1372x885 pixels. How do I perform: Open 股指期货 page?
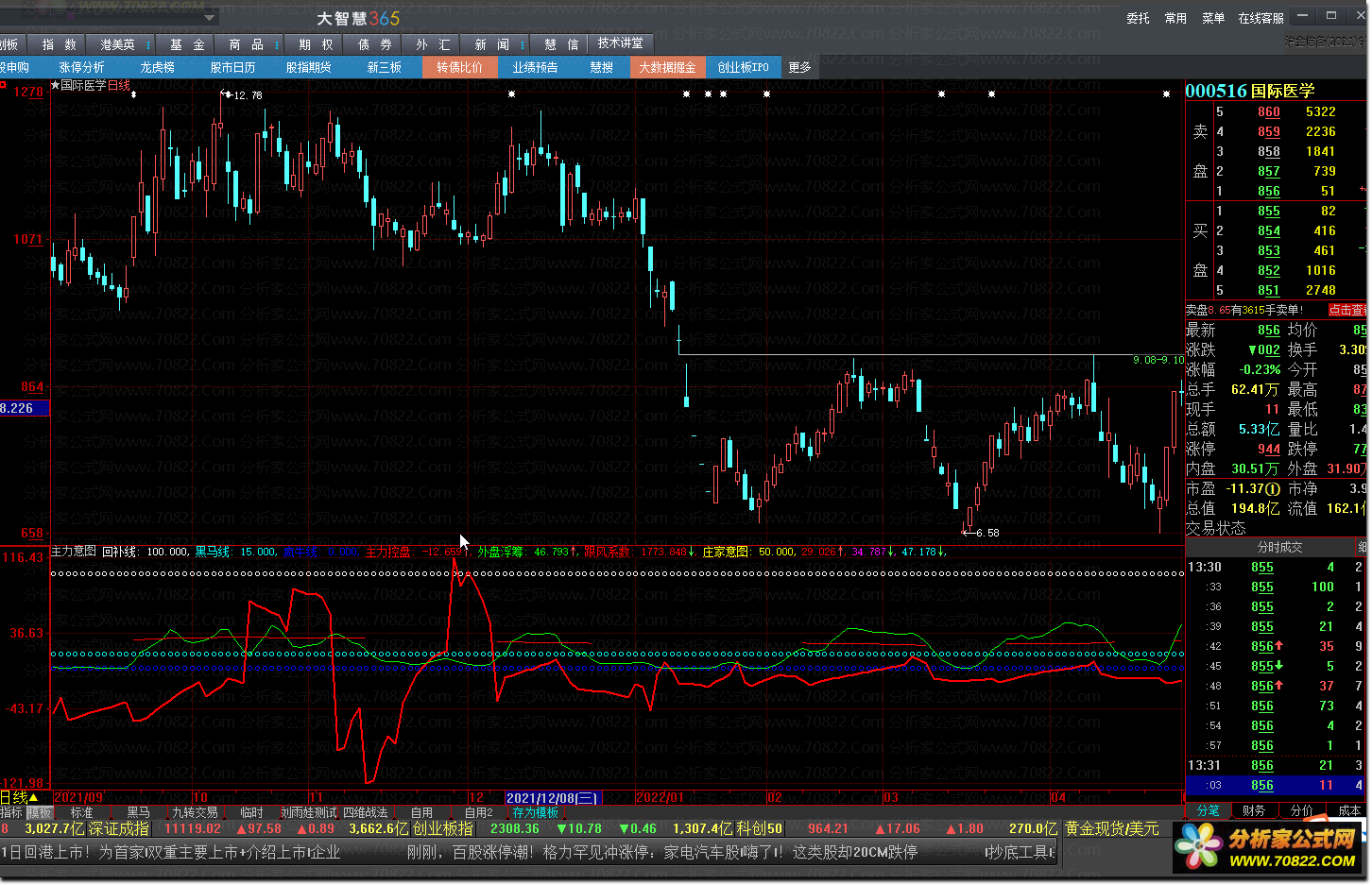click(x=308, y=67)
